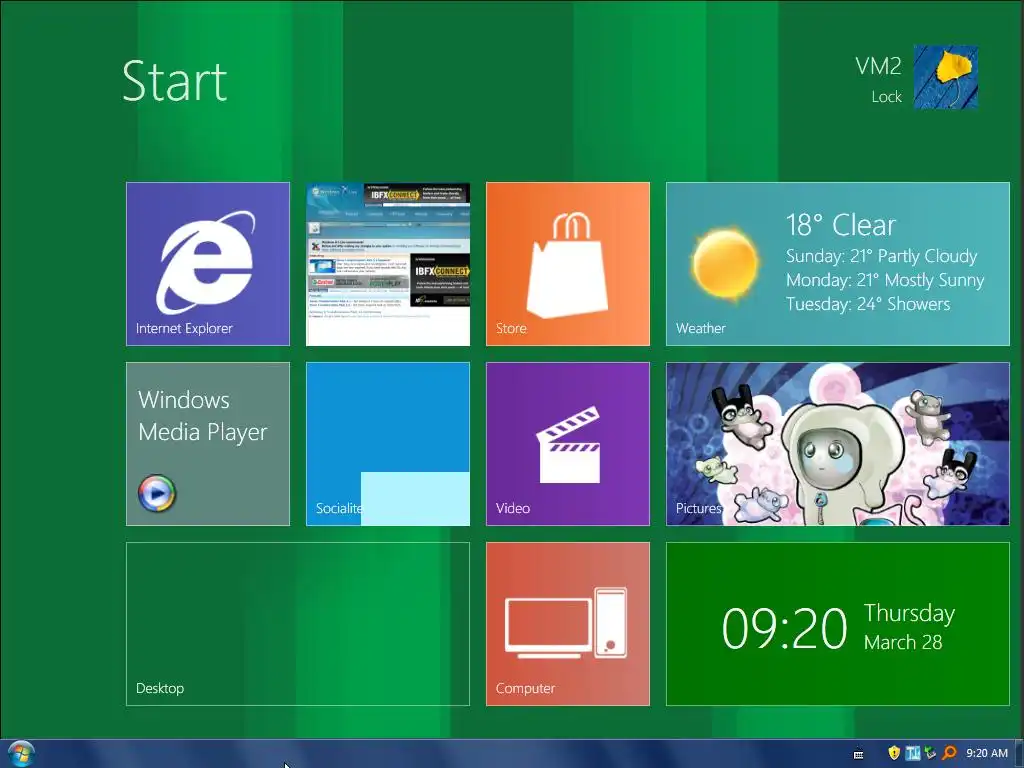Click the VM2 user name
The image size is (1024, 768).
878,66
